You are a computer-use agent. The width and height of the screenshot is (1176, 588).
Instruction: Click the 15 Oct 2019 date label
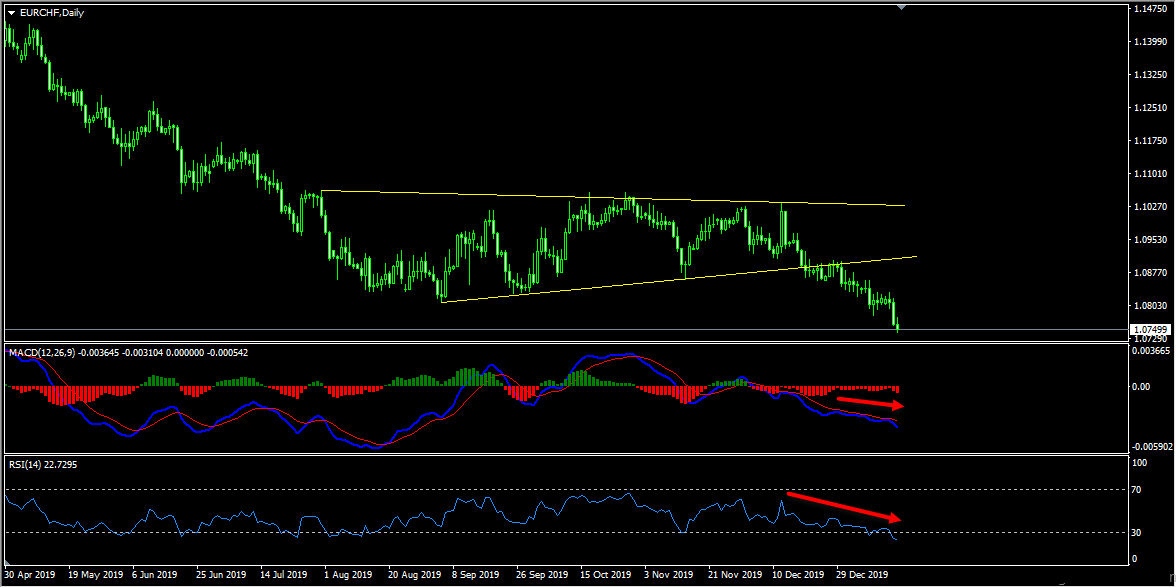606,574
